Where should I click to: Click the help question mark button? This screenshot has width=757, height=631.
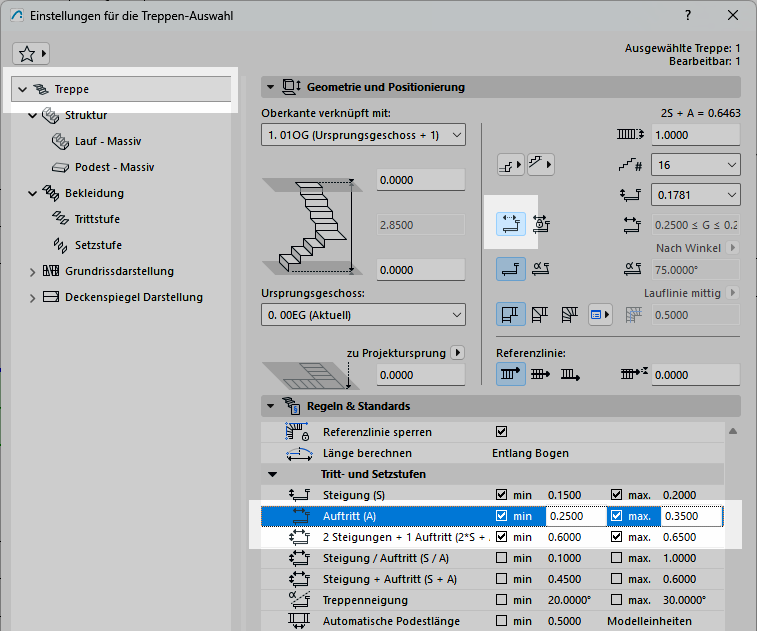click(x=688, y=16)
